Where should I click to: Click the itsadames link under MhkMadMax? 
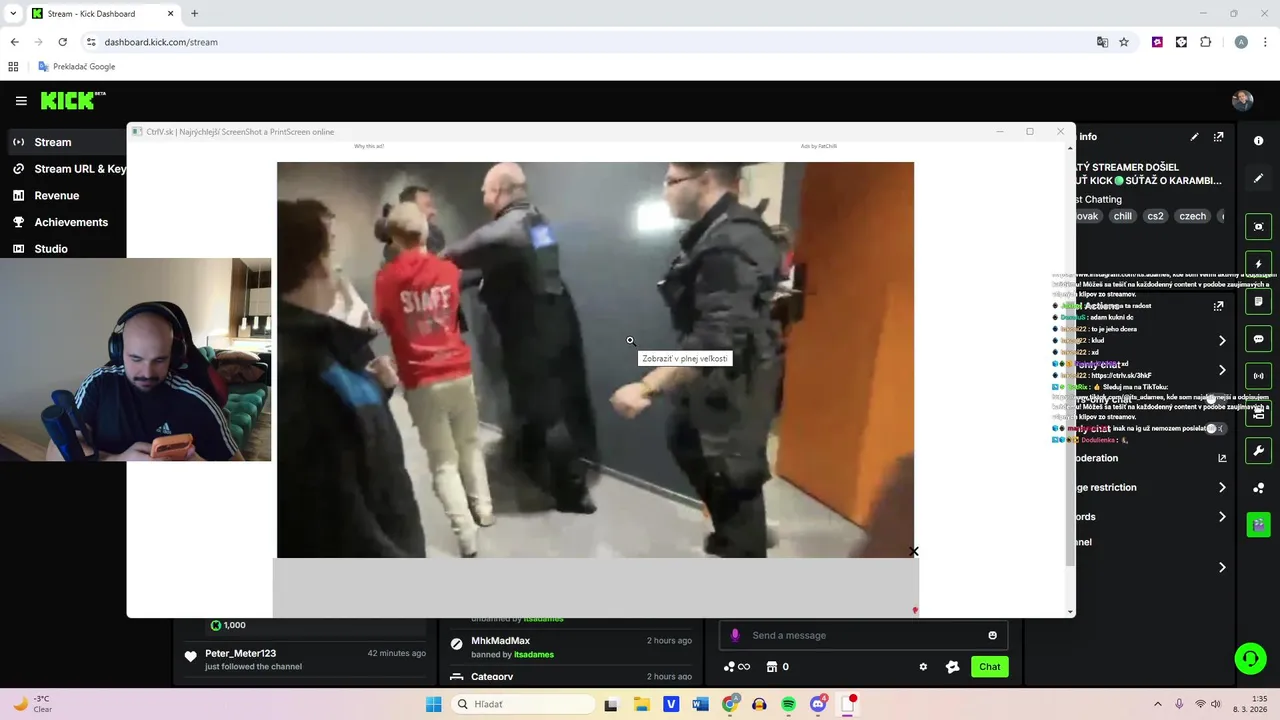[x=533, y=654]
